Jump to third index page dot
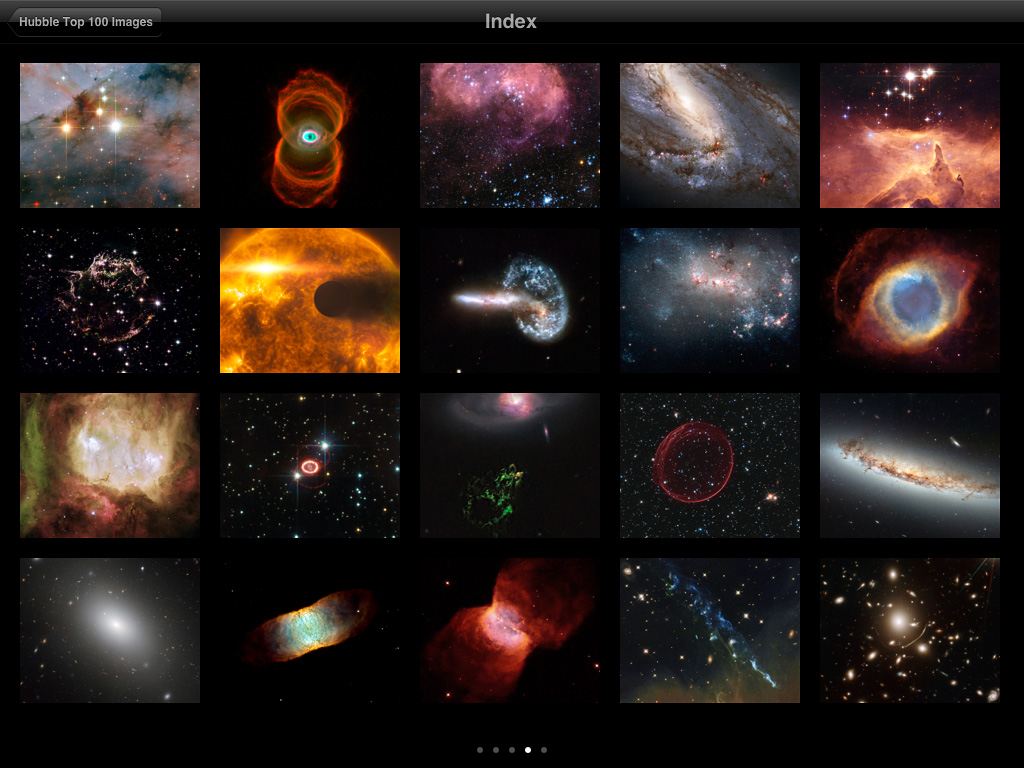Screen dimensions: 1024x768 [x=512, y=750]
